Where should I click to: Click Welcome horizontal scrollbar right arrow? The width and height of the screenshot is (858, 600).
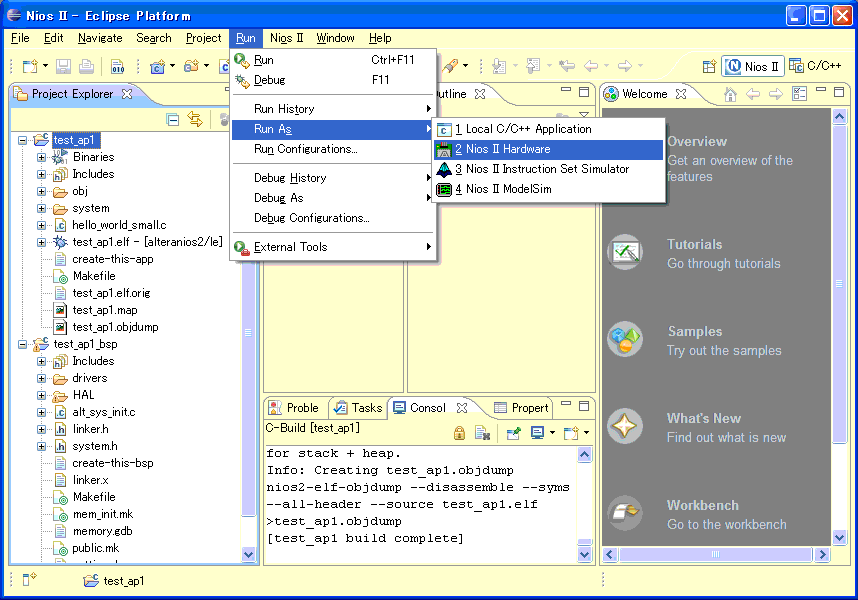click(821, 555)
